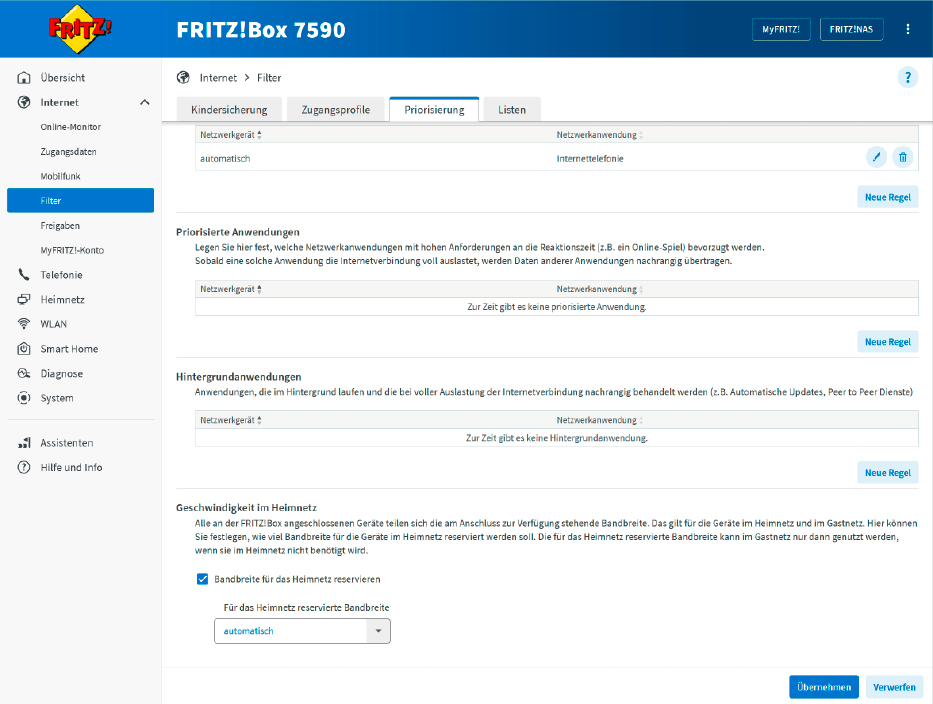
Task: Click the MyFRITZ! header button
Action: click(x=781, y=29)
